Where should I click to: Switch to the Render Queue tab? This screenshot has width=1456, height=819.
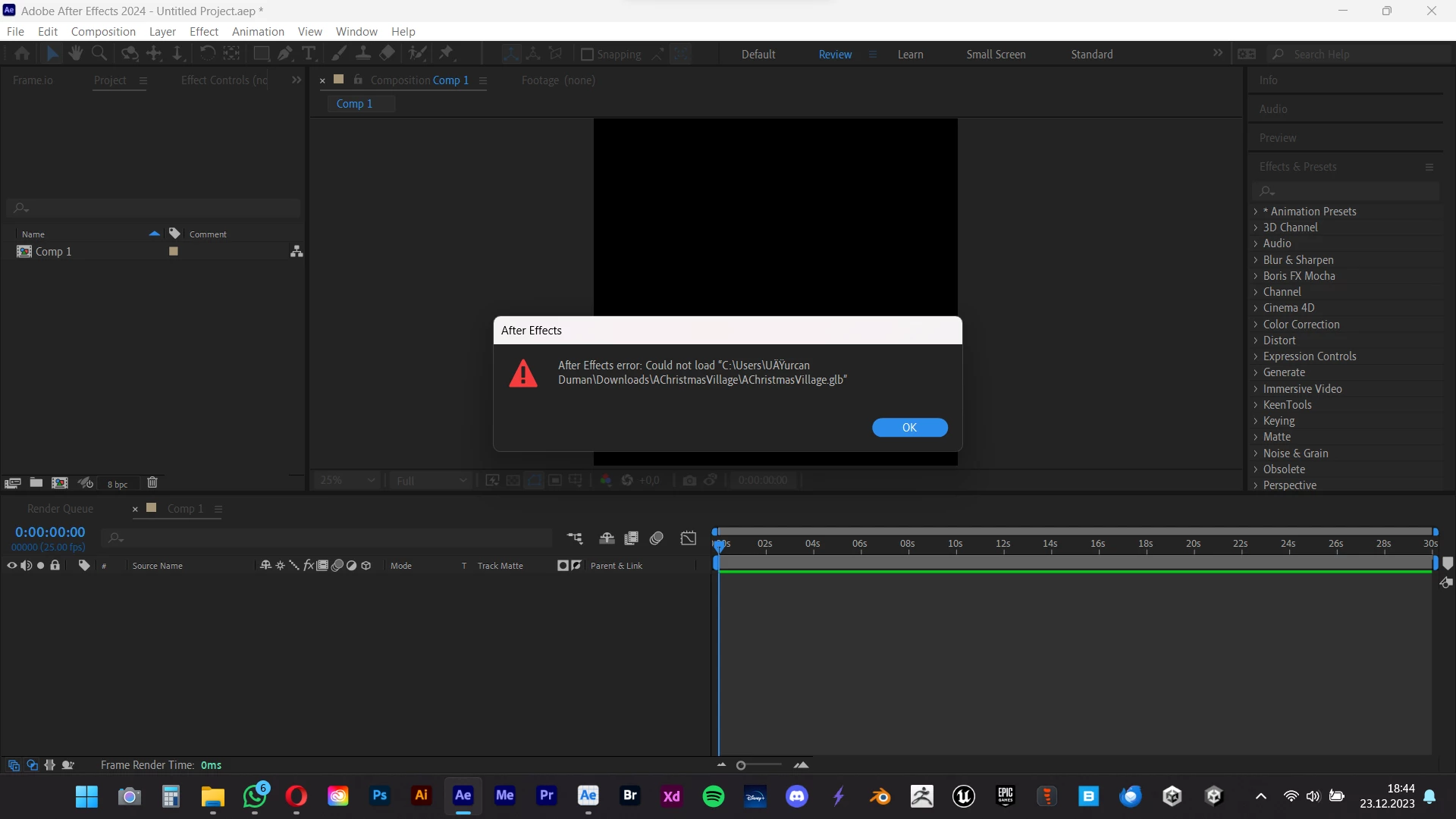point(61,509)
